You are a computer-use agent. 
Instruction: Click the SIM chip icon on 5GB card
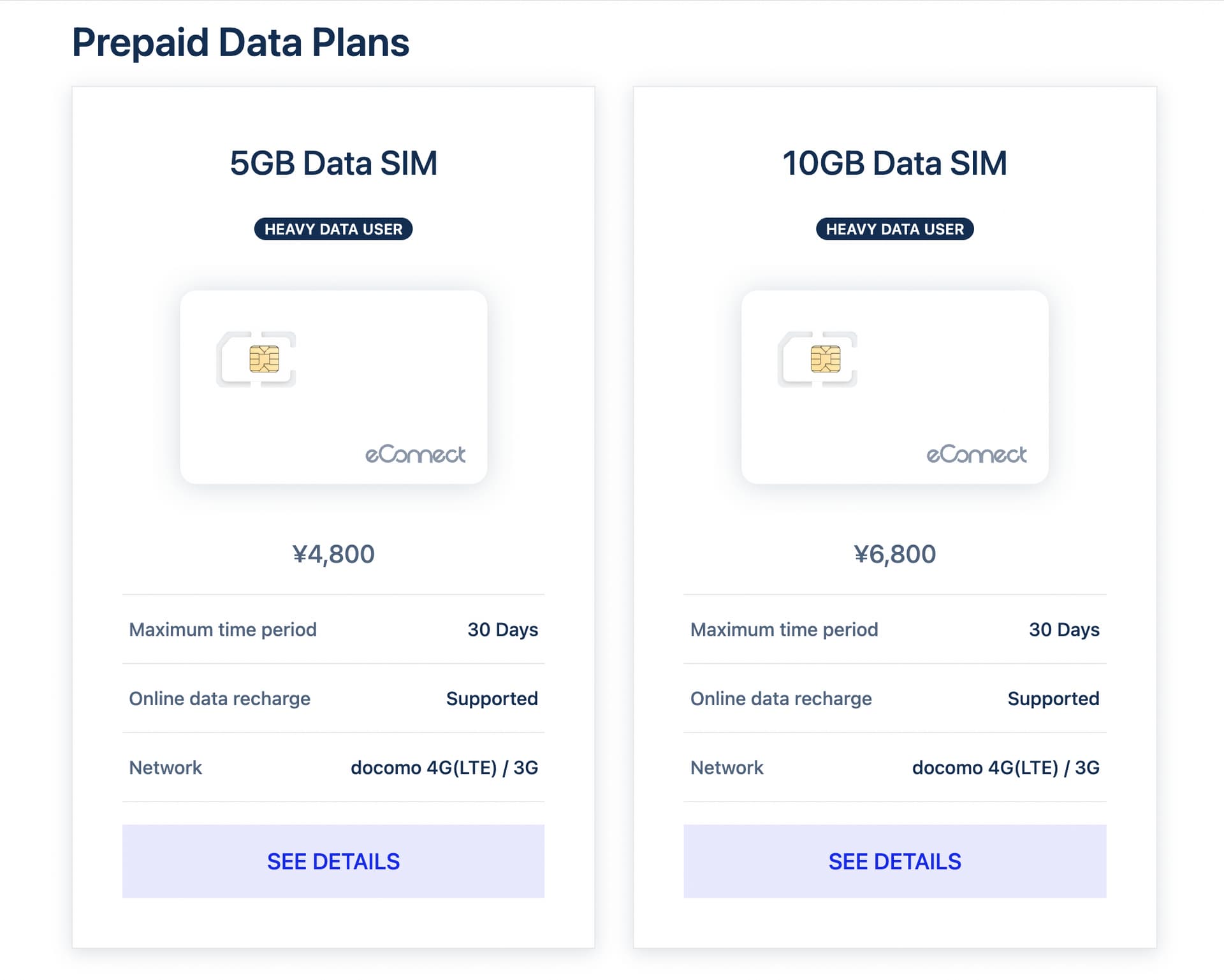264,359
